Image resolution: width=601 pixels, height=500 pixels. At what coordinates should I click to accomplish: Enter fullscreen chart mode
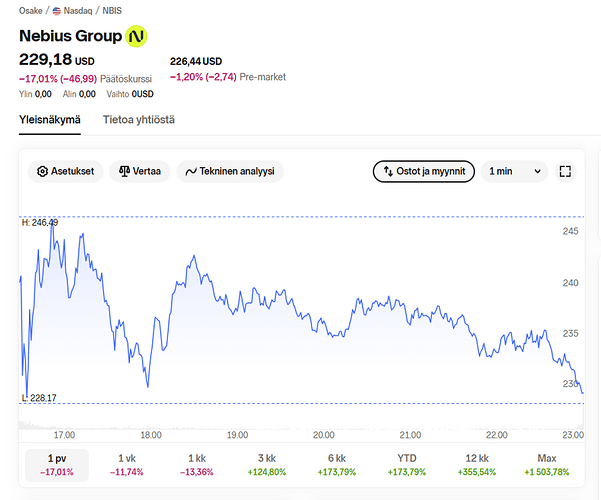click(565, 171)
